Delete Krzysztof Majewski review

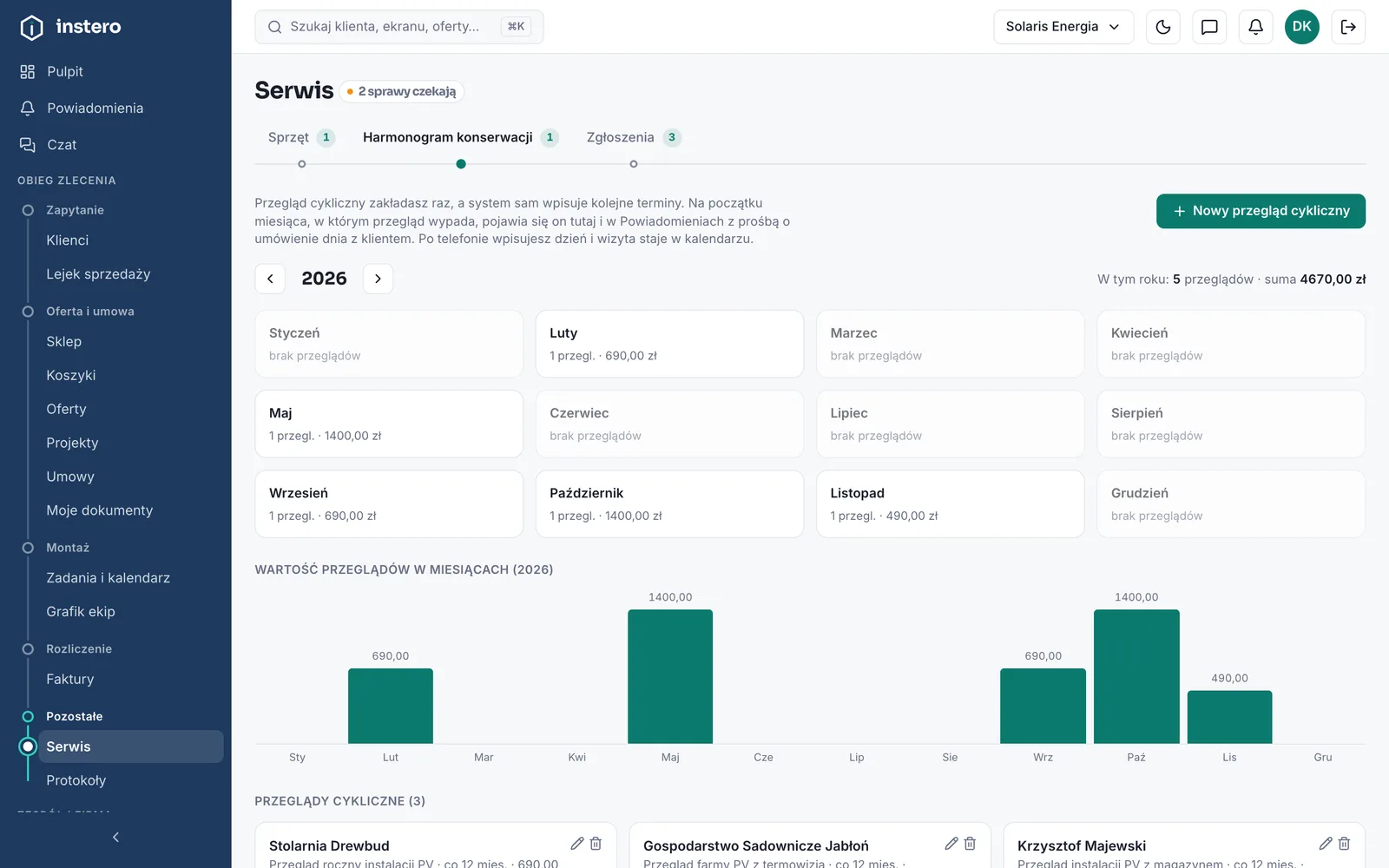click(1344, 844)
